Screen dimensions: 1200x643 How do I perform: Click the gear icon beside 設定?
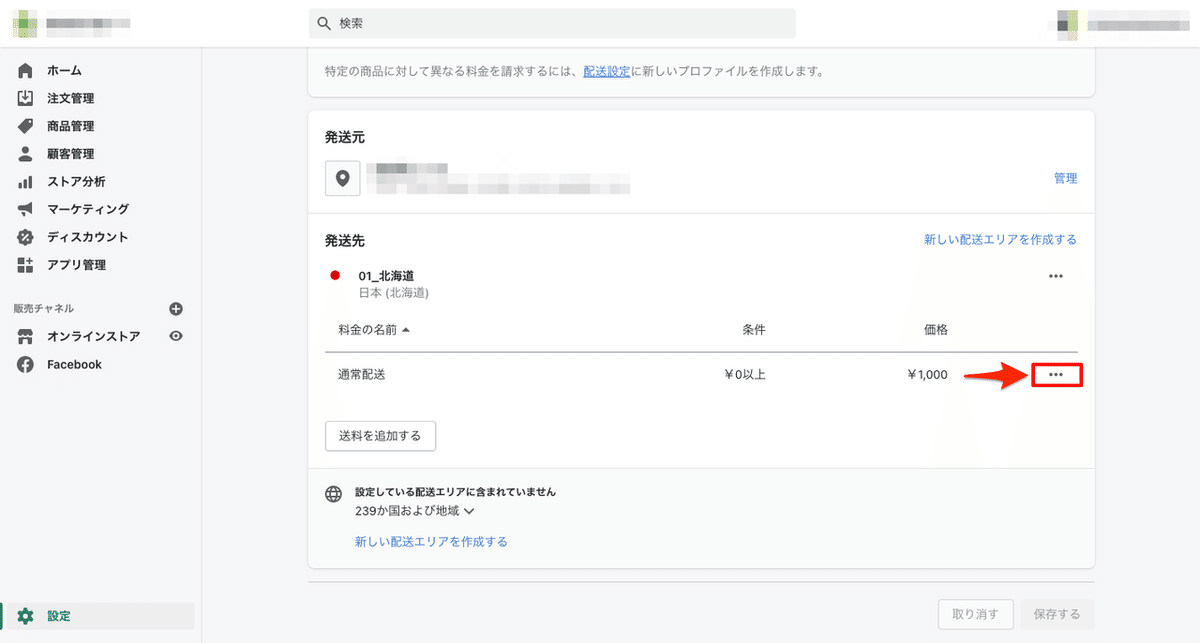click(26, 616)
